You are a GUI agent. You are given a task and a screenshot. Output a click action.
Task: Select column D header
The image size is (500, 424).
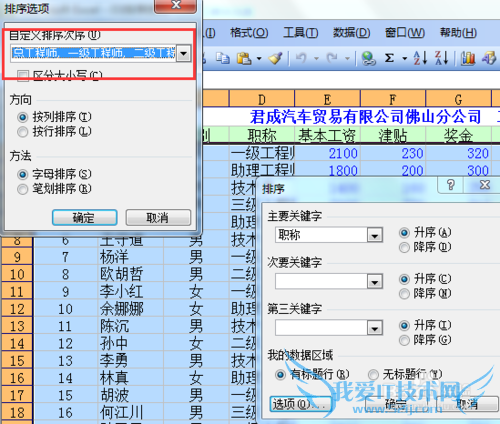tap(262, 99)
